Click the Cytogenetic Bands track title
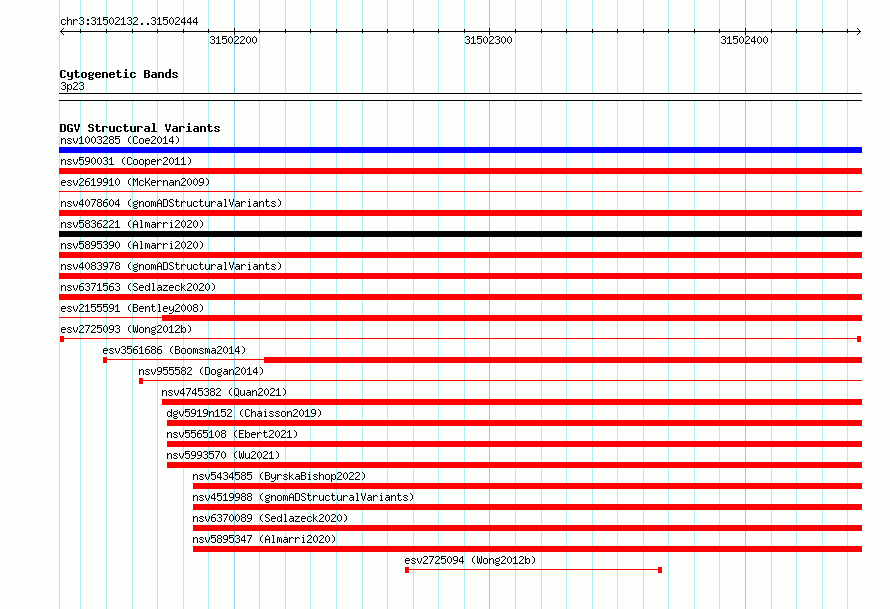This screenshot has width=890, height=609. (x=119, y=74)
